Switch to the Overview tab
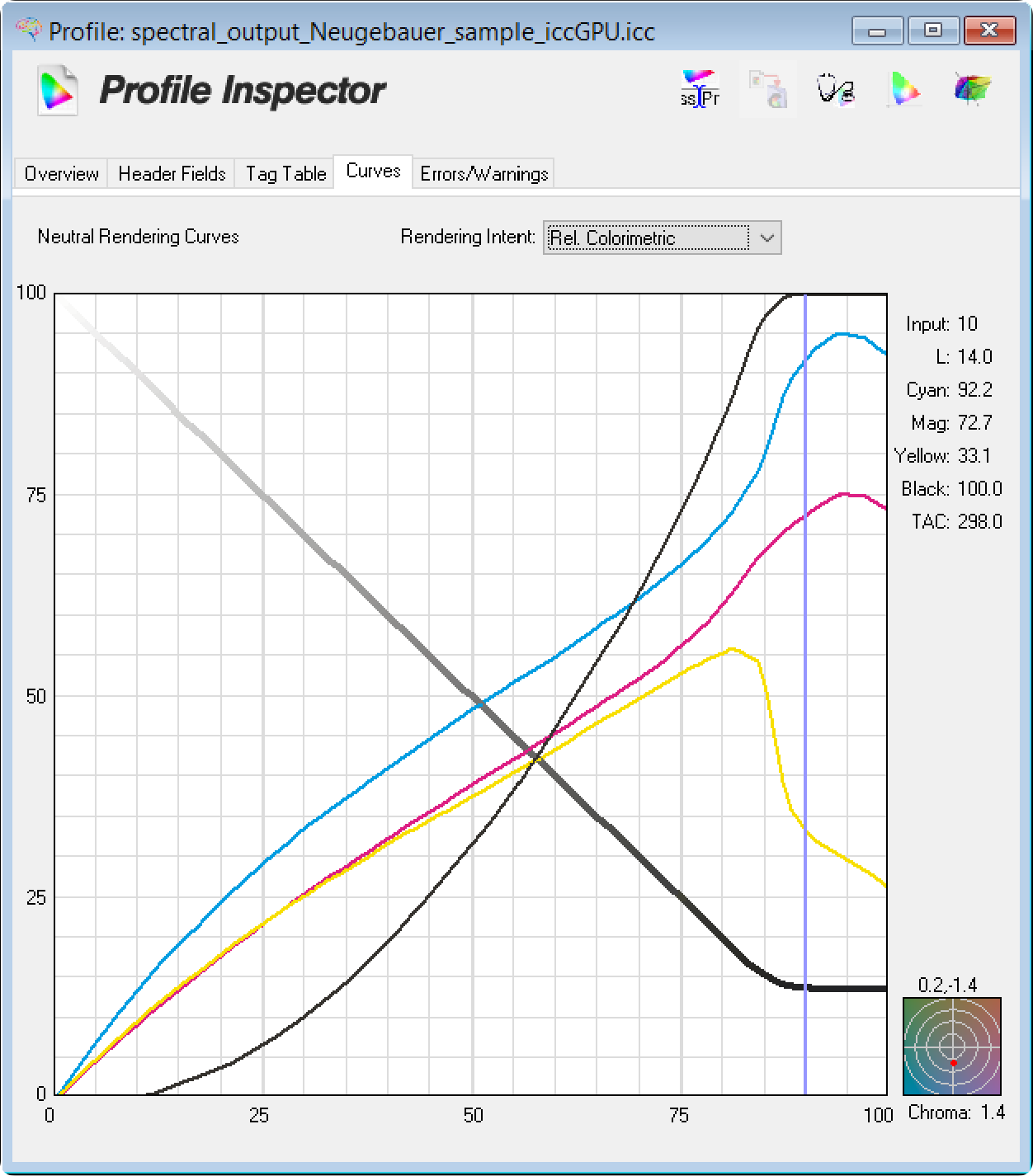This screenshot has height=1176, width=1033. click(61, 174)
